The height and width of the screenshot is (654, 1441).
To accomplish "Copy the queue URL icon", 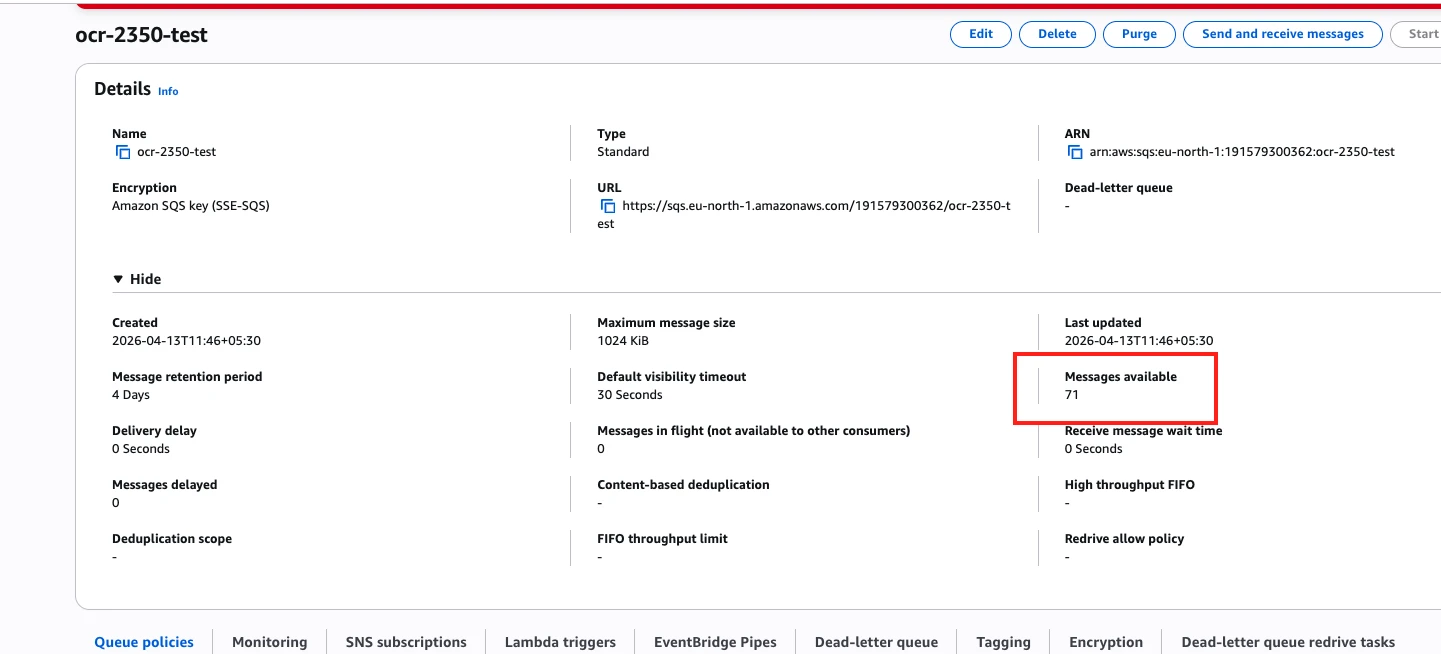I will (x=608, y=206).
